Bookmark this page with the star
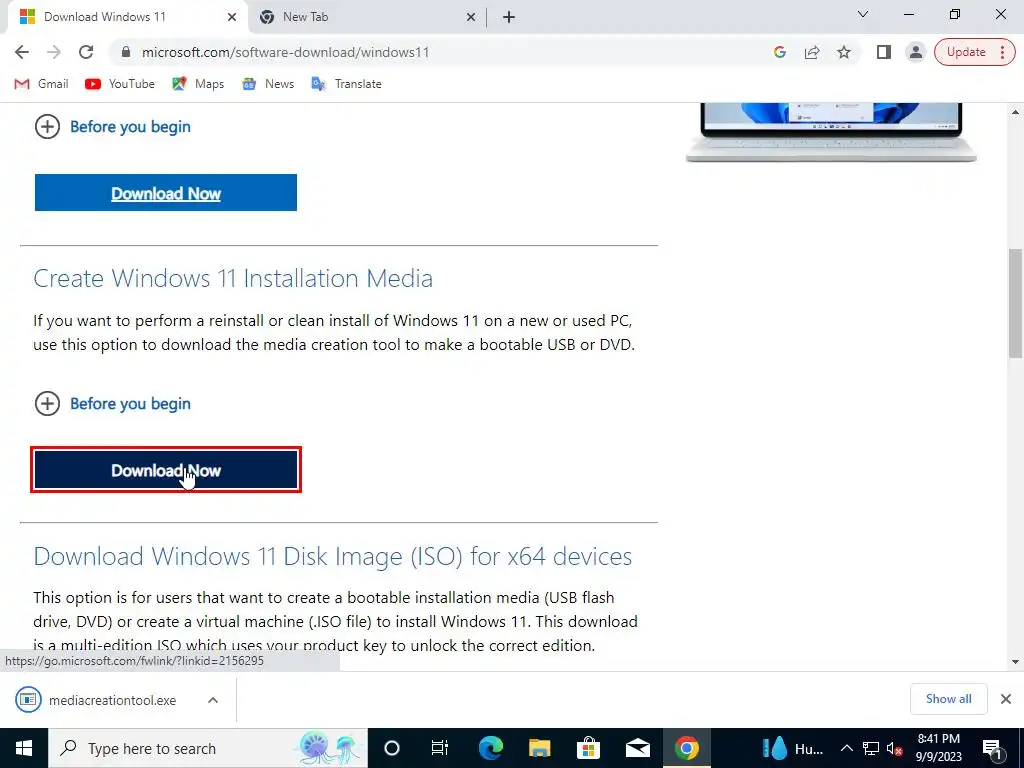 click(844, 52)
